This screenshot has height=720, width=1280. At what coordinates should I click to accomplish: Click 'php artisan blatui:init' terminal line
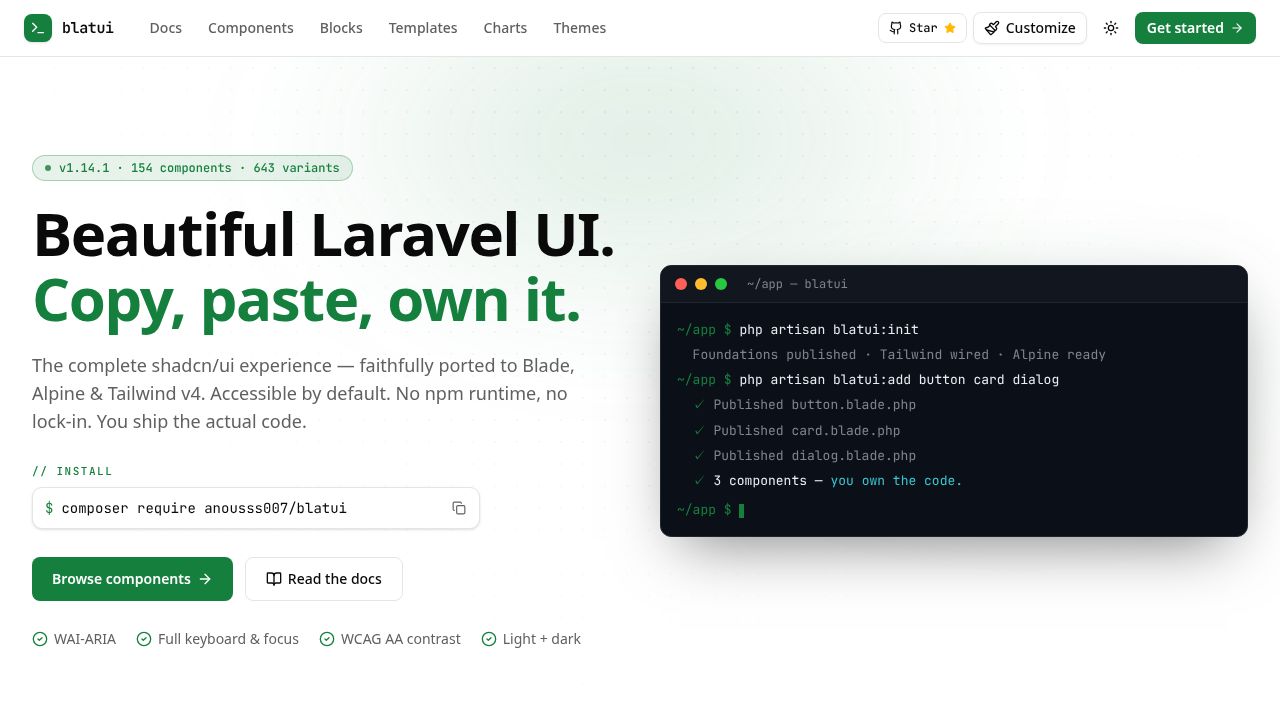click(829, 330)
